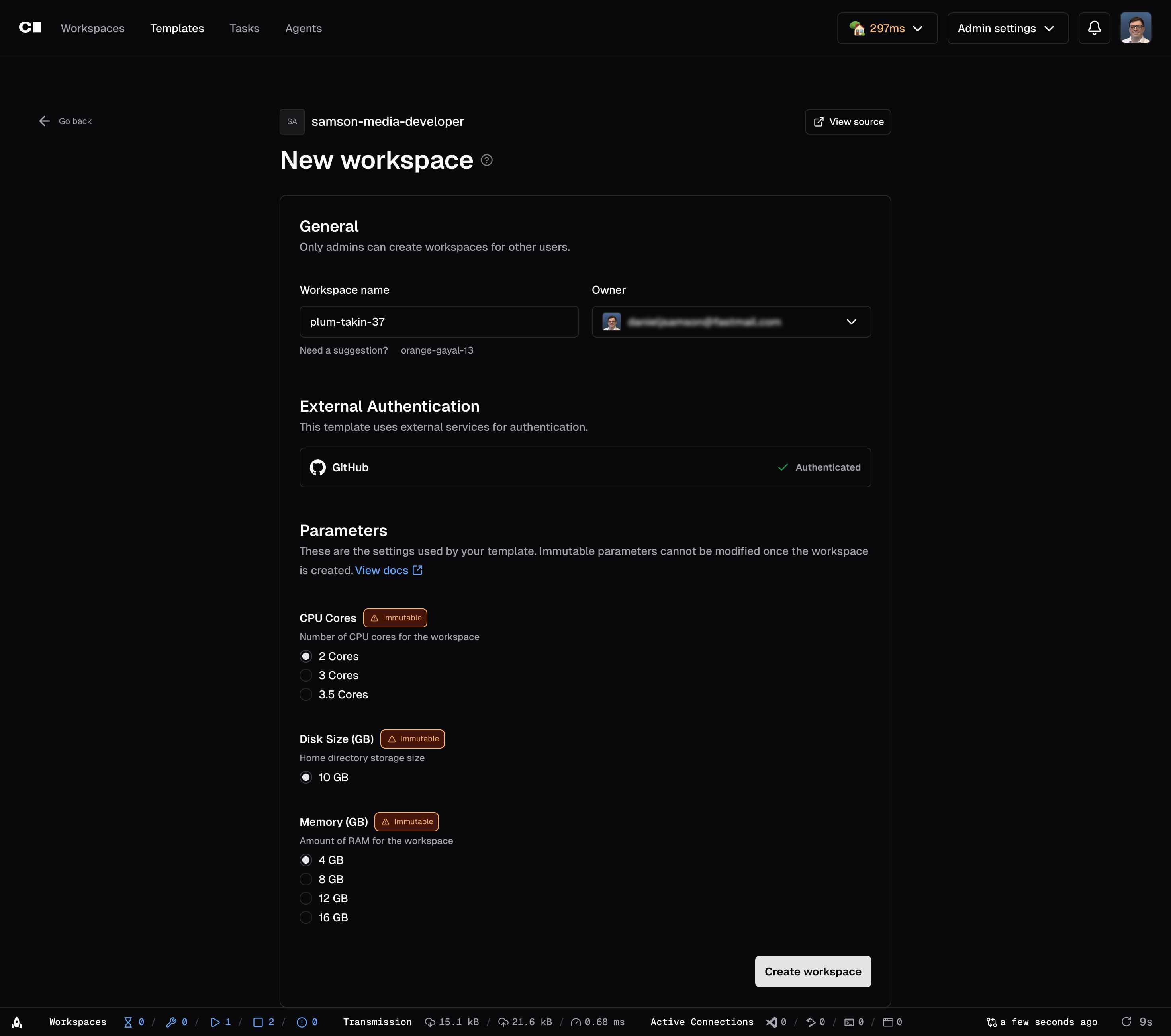
Task: Open the Workspaces nav tab
Action: [92, 28]
